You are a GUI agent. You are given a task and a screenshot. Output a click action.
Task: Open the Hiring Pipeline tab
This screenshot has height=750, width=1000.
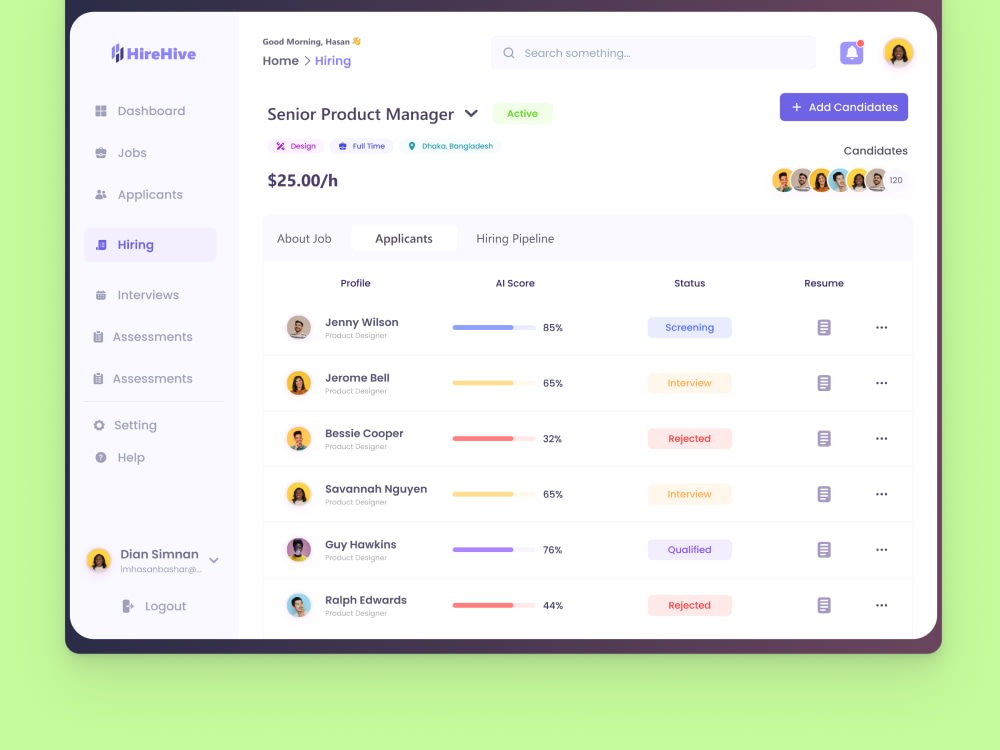pos(515,239)
